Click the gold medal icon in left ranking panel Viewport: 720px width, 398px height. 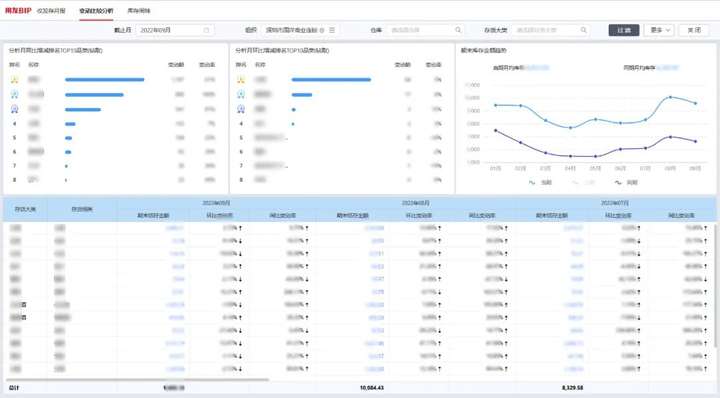15,80
